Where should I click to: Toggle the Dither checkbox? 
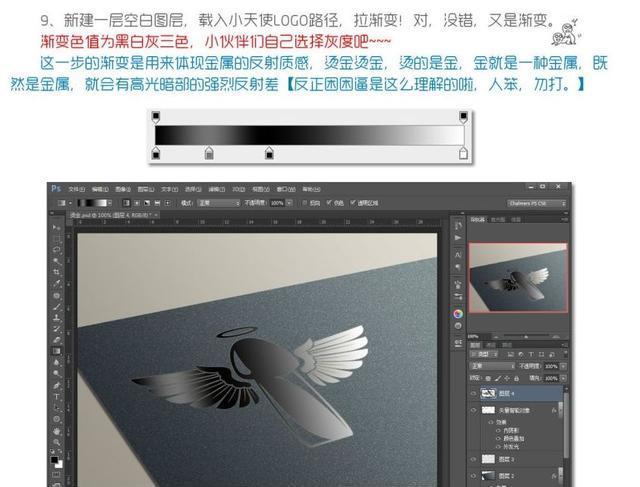pyautogui.click(x=329, y=203)
